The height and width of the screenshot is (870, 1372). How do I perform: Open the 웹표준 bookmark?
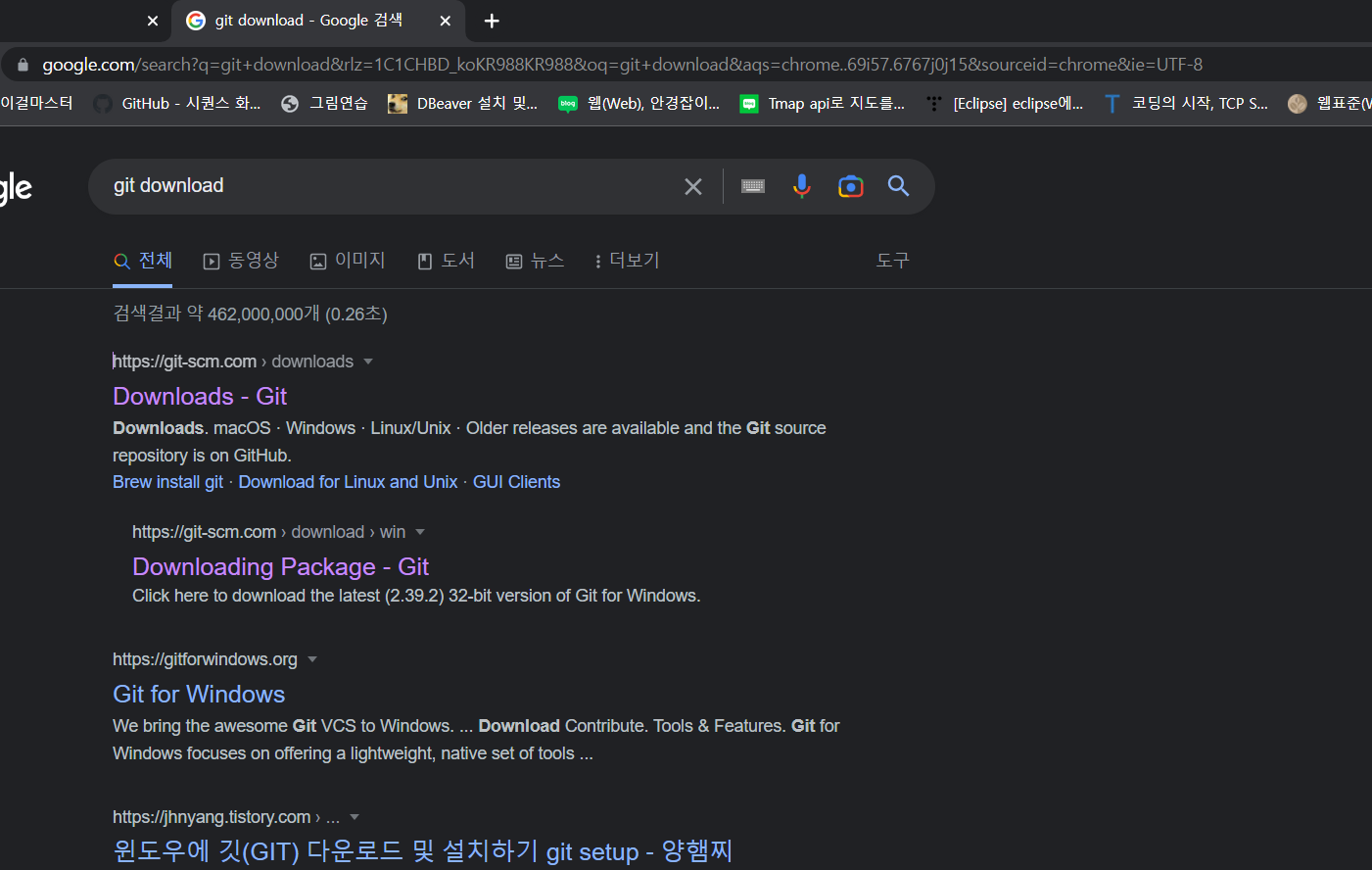[x=1330, y=104]
